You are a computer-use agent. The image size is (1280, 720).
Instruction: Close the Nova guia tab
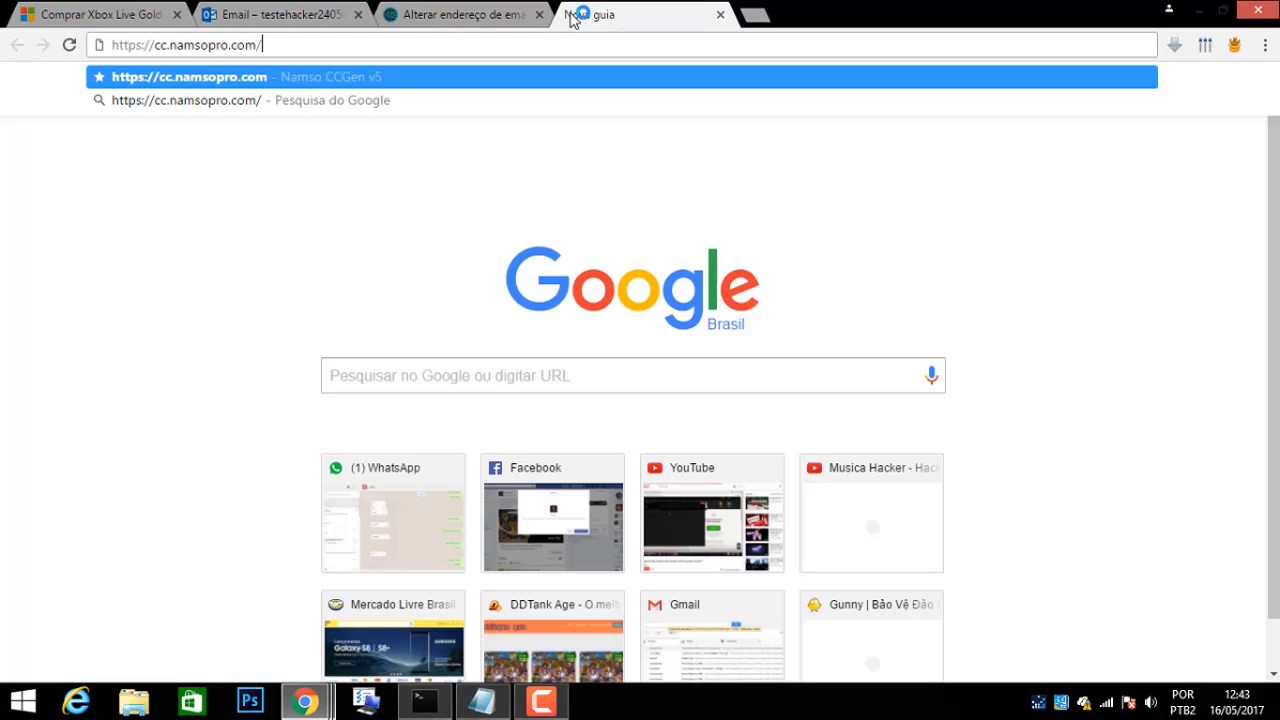coord(720,15)
